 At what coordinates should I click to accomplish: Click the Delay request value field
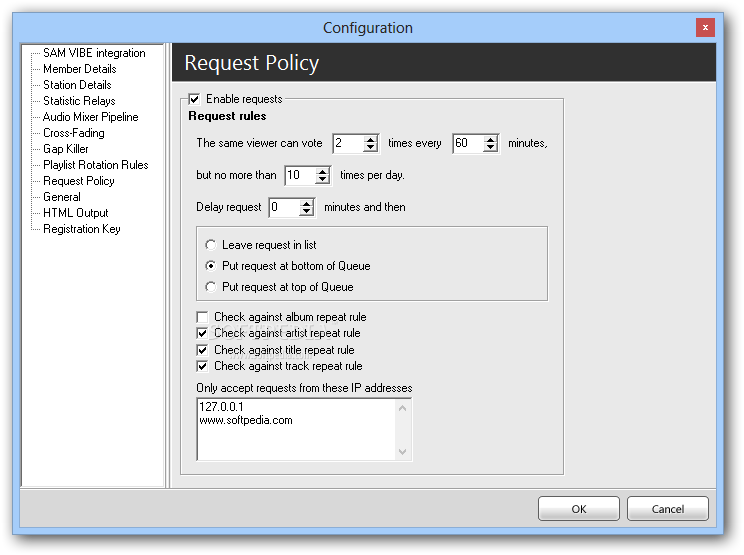285,207
